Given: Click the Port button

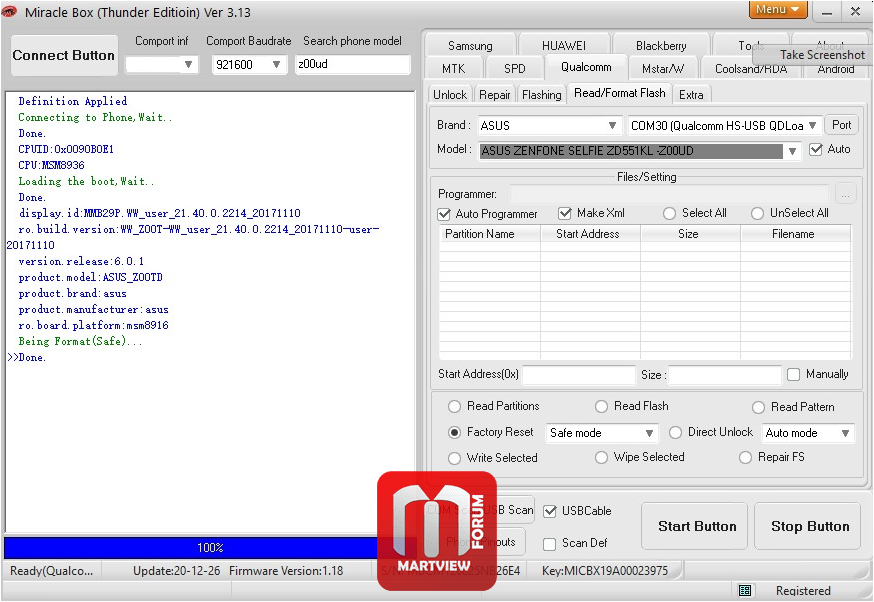Looking at the screenshot, I should click(x=841, y=125).
